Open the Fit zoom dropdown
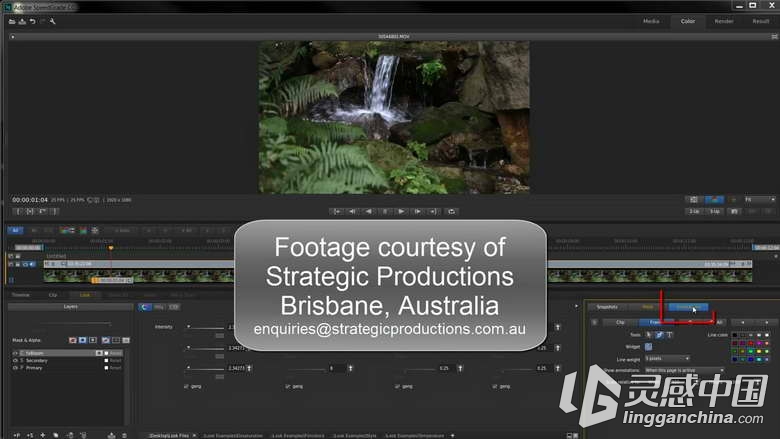Image resolution: width=780 pixels, height=439 pixels. point(759,199)
